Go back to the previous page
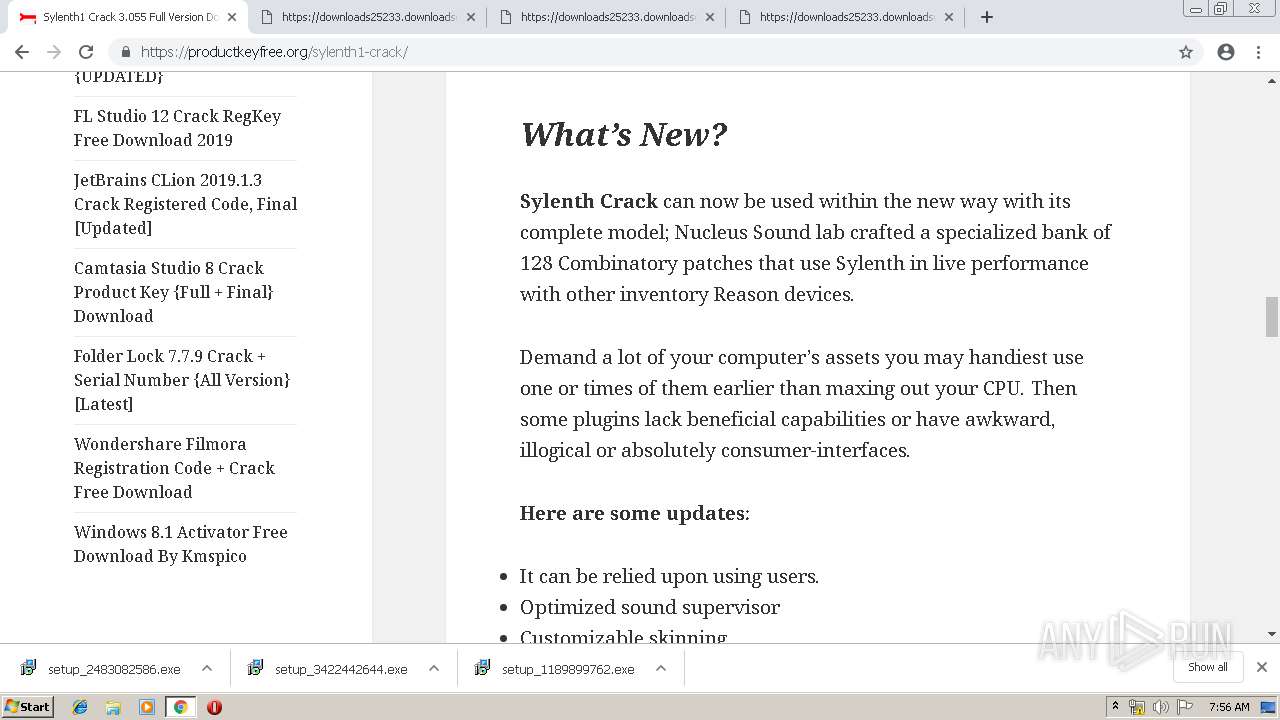Image resolution: width=1280 pixels, height=720 pixels. click(x=22, y=52)
